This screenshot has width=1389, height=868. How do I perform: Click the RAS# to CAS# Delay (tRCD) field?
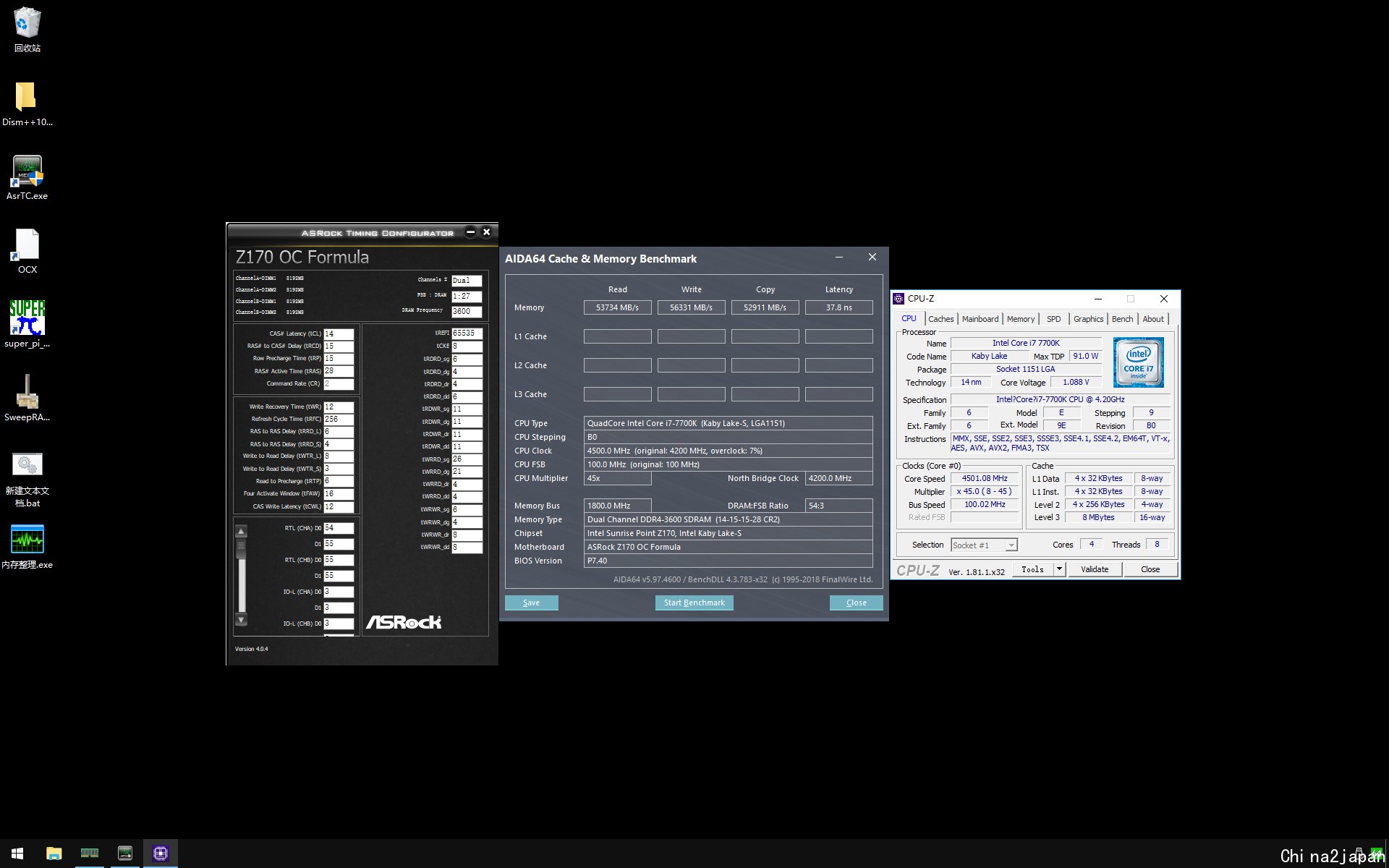(339, 346)
